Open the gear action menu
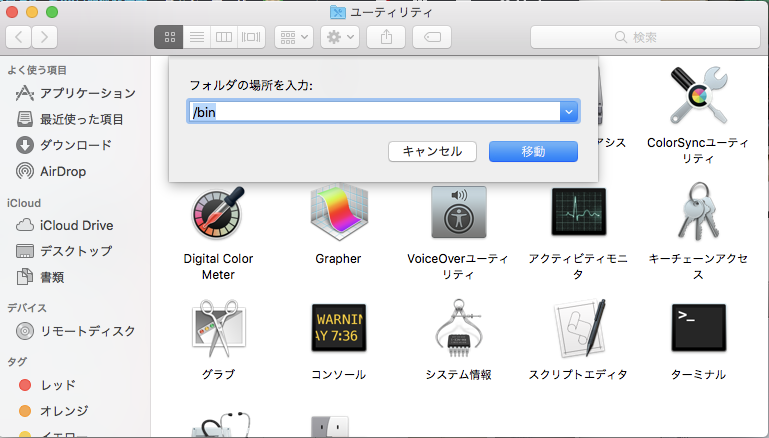The height and width of the screenshot is (438, 769). tap(340, 37)
